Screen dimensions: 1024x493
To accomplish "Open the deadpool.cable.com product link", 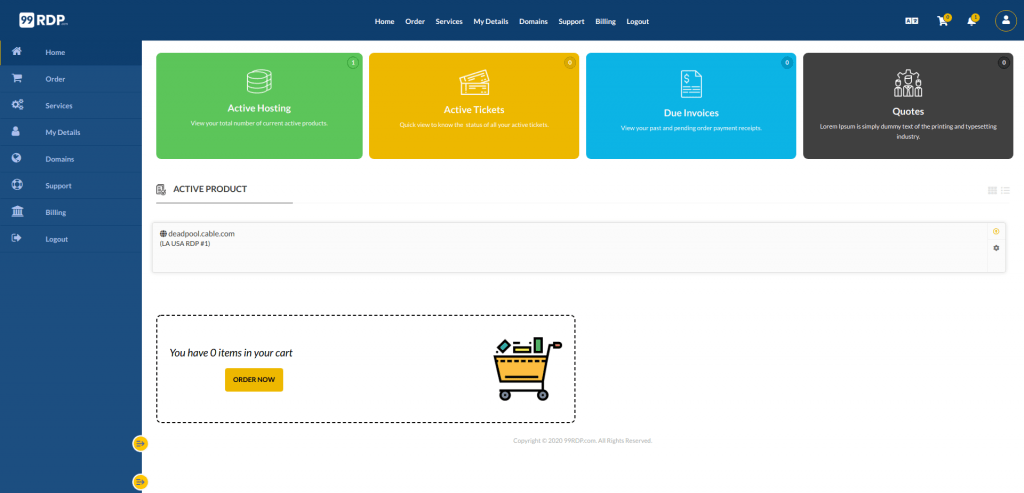I will pyautogui.click(x=201, y=233).
